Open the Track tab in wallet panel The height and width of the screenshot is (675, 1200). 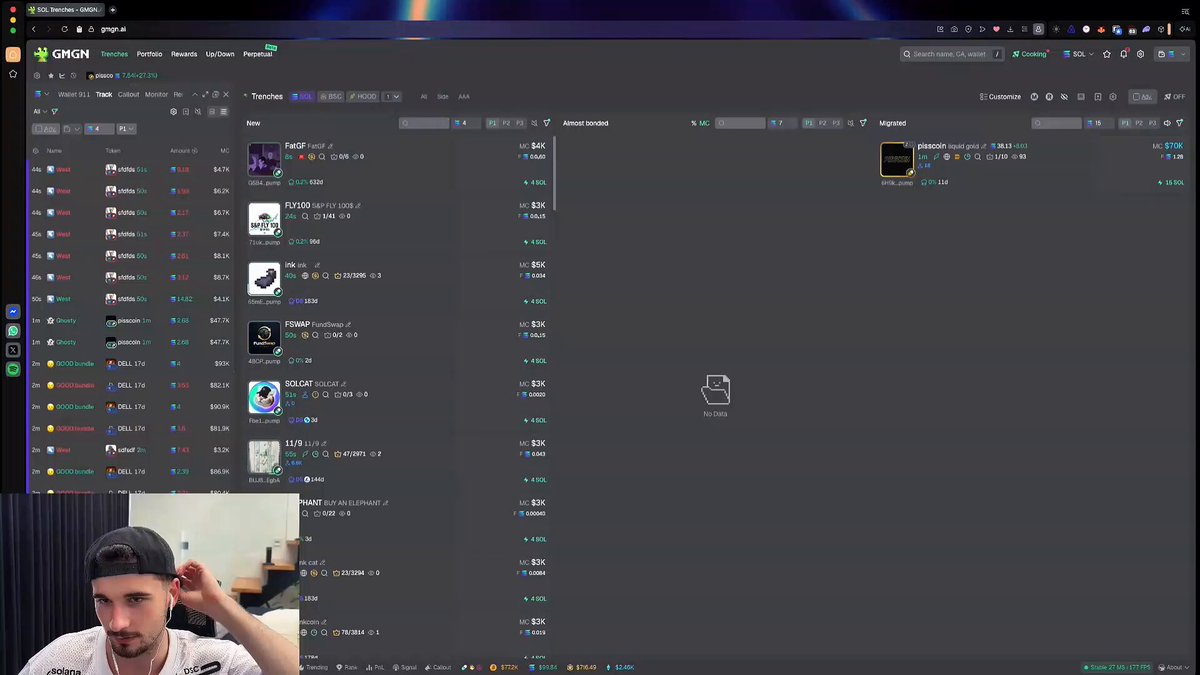tap(104, 95)
